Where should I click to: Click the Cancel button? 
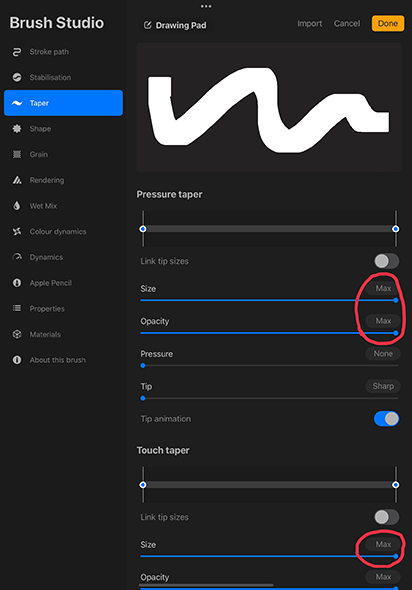tap(347, 23)
